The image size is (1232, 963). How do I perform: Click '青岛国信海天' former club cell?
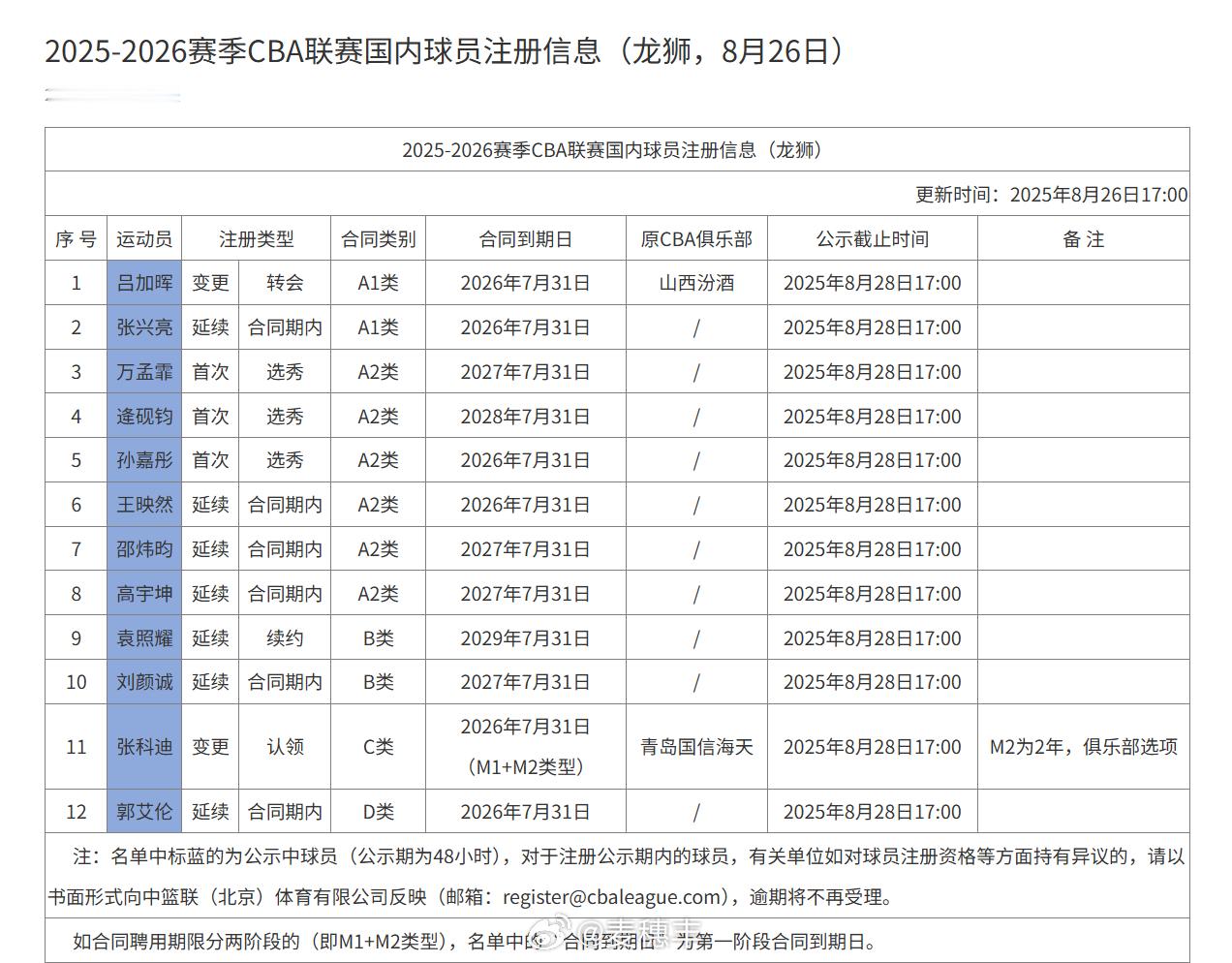pyautogui.click(x=696, y=747)
